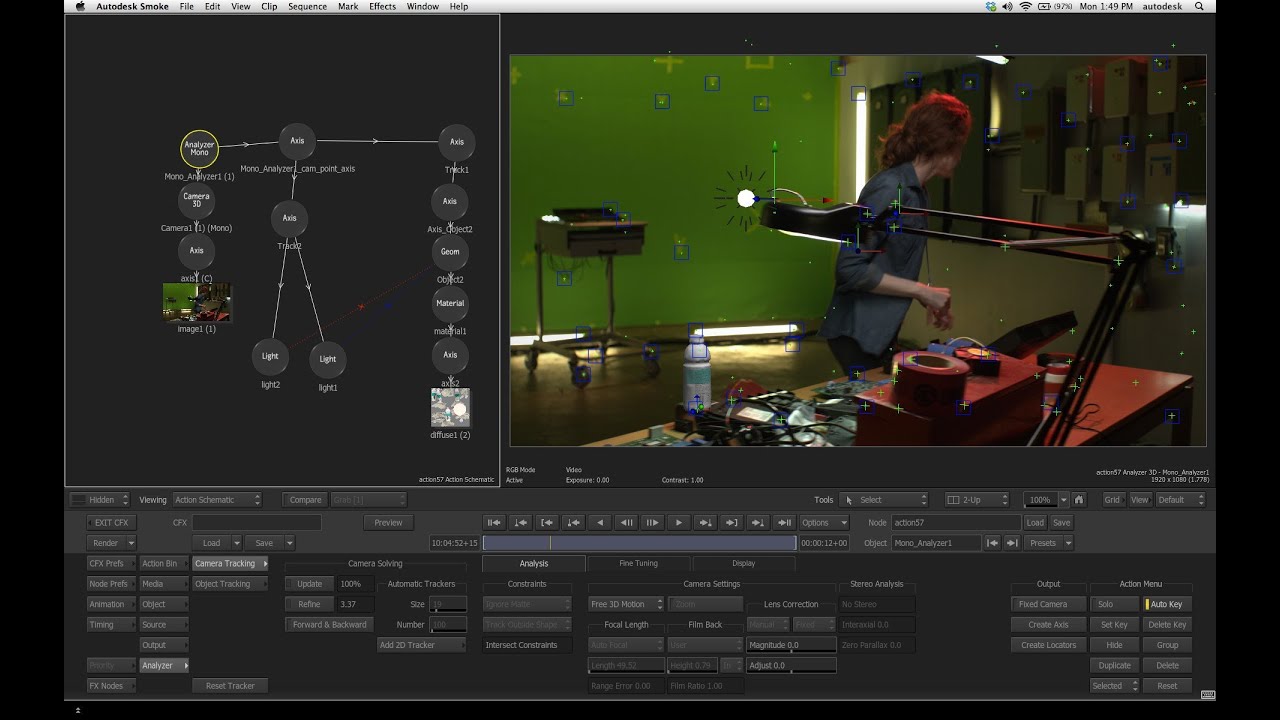Select the Track1 Axis node
This screenshot has width=1280, height=720.
pos(456,142)
